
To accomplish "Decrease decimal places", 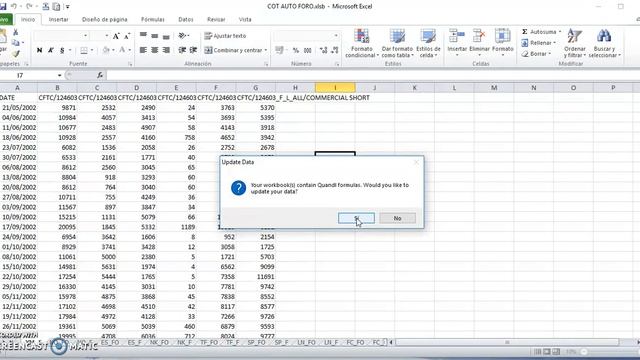I will [335, 50].
